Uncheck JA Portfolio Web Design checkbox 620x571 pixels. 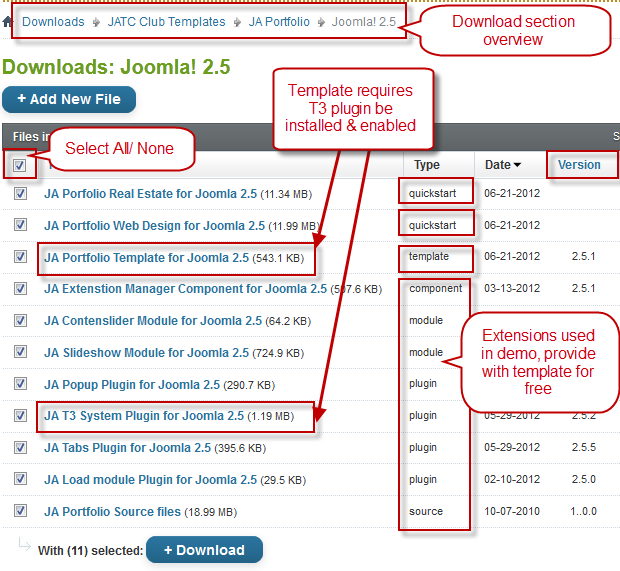[x=20, y=225]
